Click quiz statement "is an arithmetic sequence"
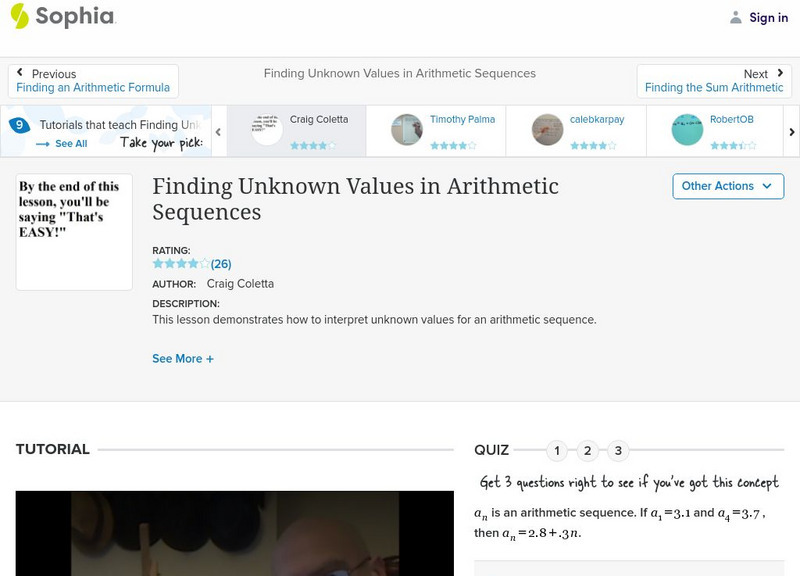This screenshot has width=800, height=576. tap(563, 513)
